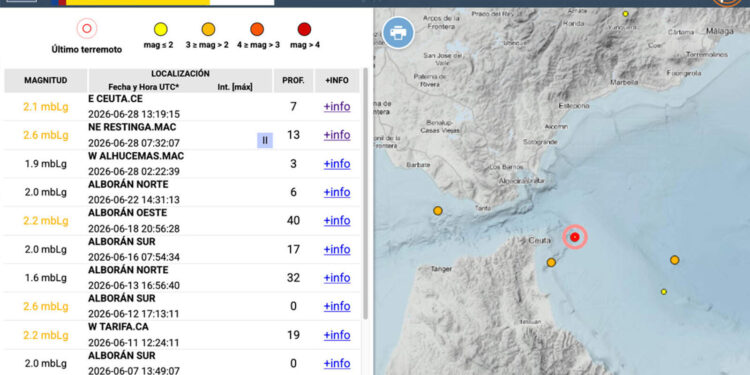The width and height of the screenshot is (750, 375).
Task: Click the Marbella label on the map
Action: [x=624, y=82]
